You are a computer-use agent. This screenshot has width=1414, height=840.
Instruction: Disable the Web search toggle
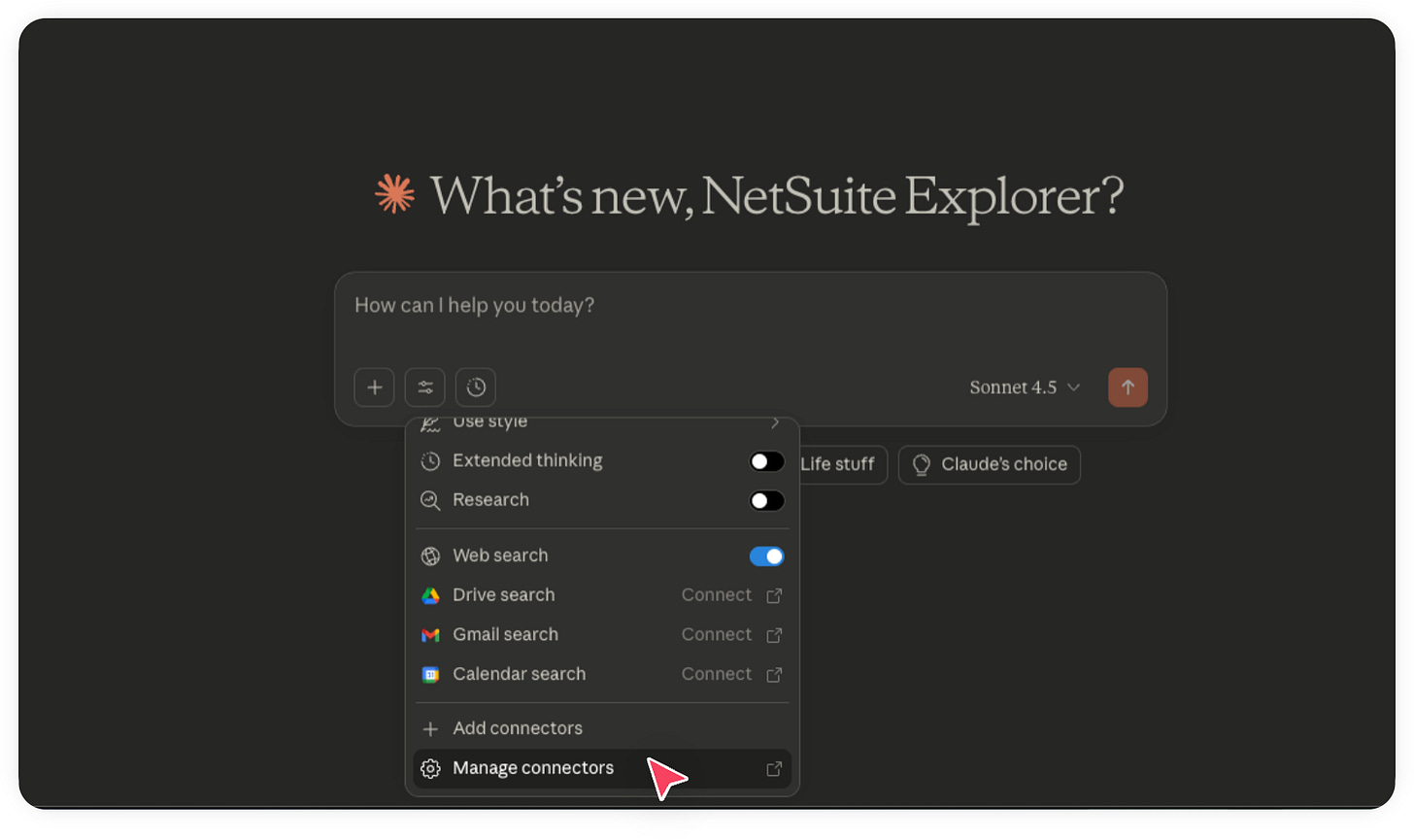(766, 556)
